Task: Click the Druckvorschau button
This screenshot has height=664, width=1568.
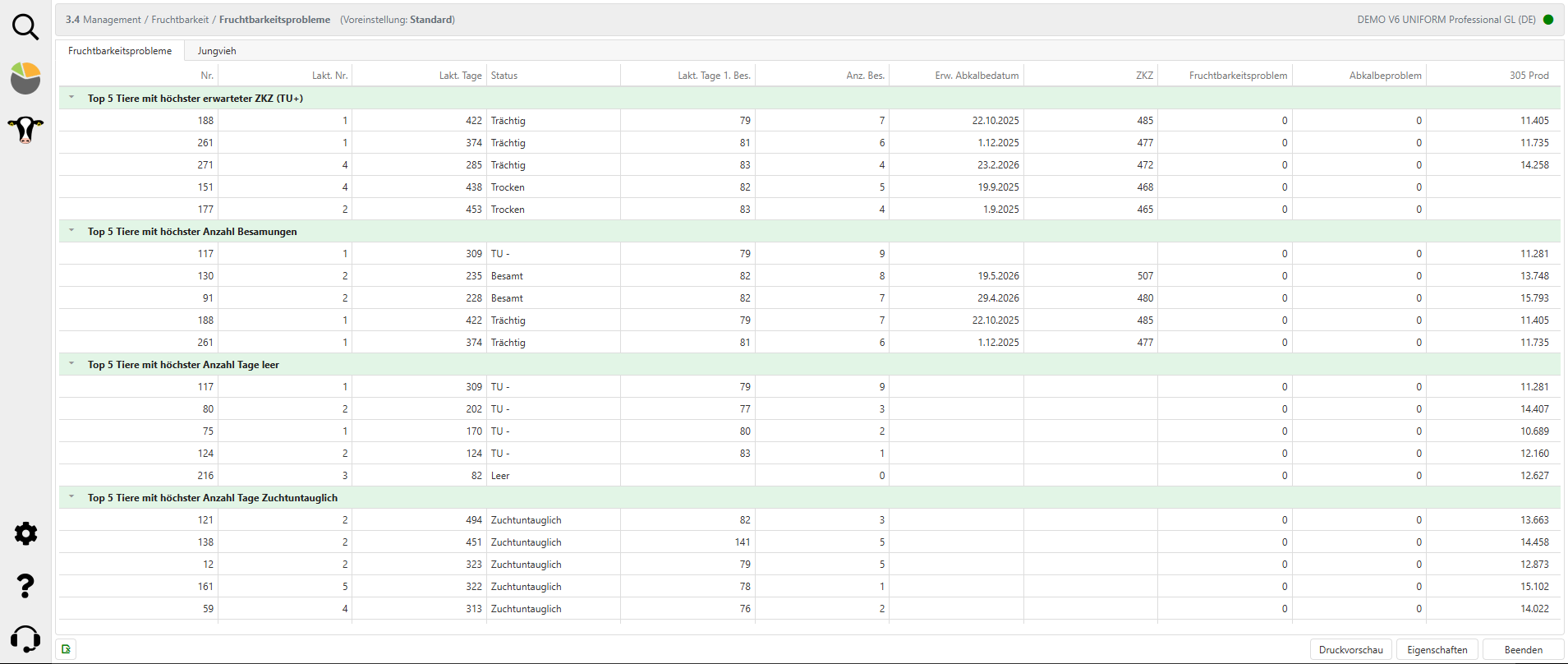Action: tap(1350, 650)
